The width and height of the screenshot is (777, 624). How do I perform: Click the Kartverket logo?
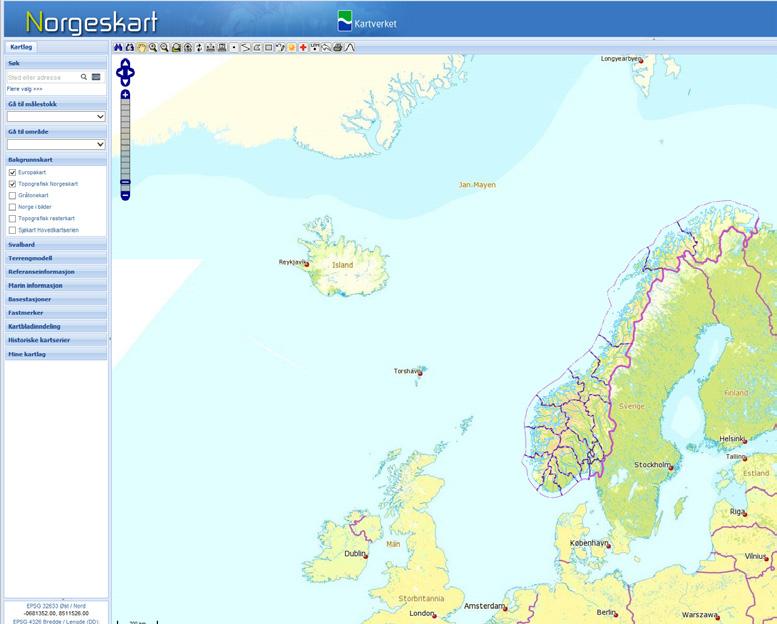click(x=367, y=22)
